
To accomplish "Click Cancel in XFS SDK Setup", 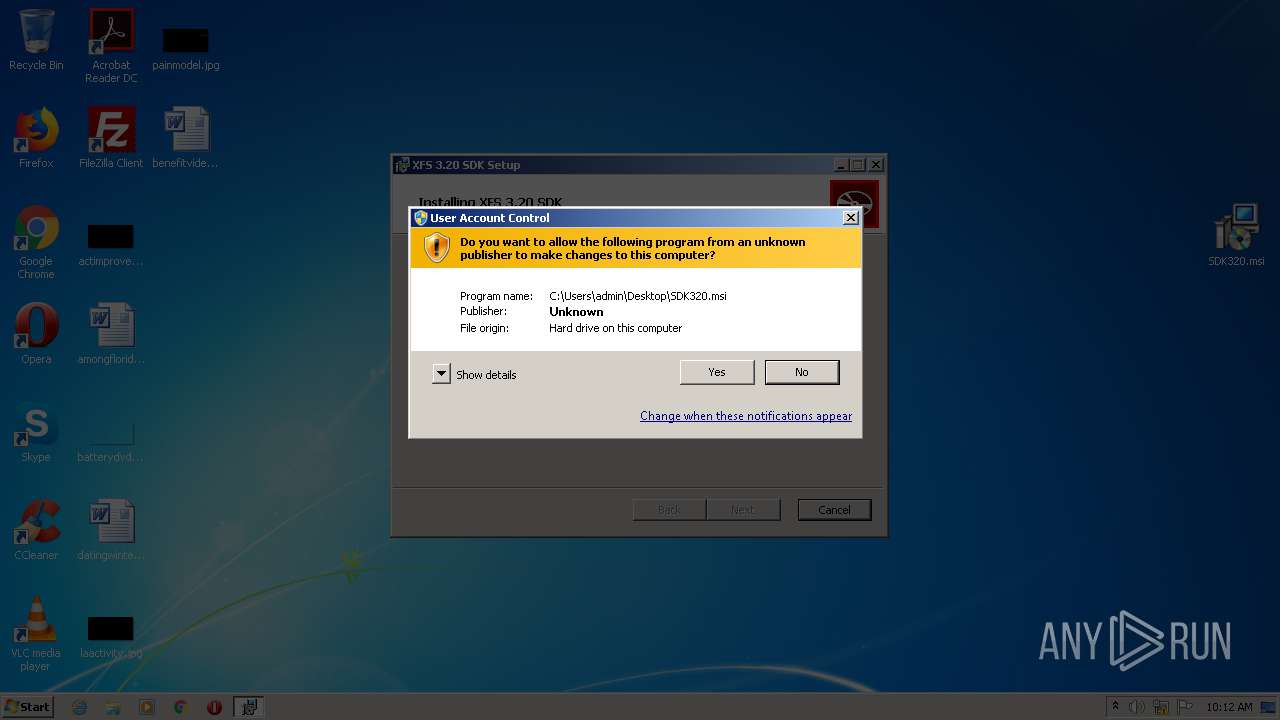I will coord(834,510).
